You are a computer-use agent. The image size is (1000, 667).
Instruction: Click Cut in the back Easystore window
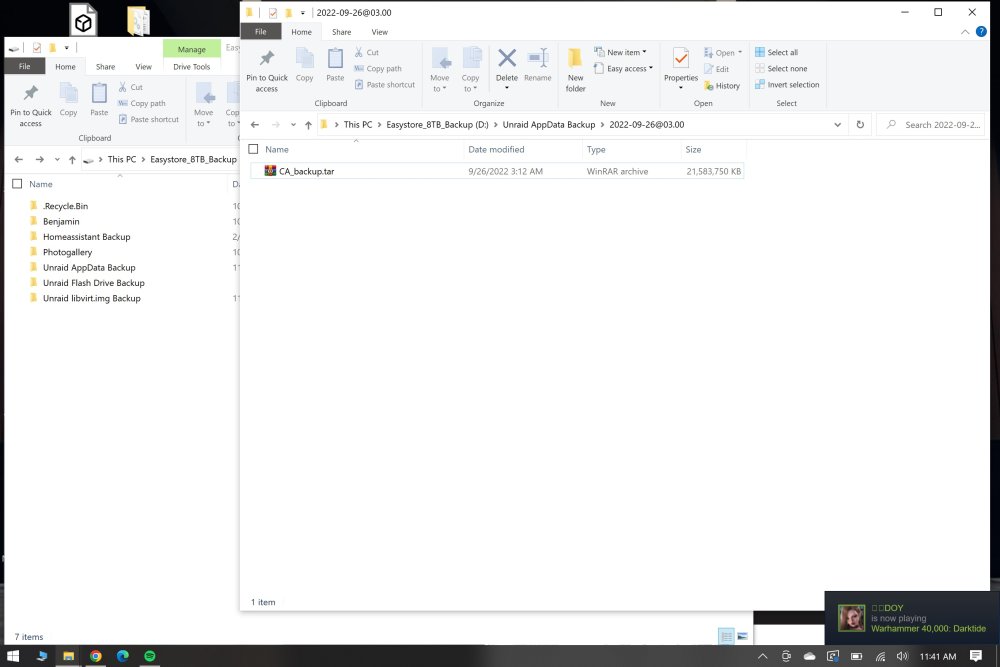pyautogui.click(x=131, y=87)
